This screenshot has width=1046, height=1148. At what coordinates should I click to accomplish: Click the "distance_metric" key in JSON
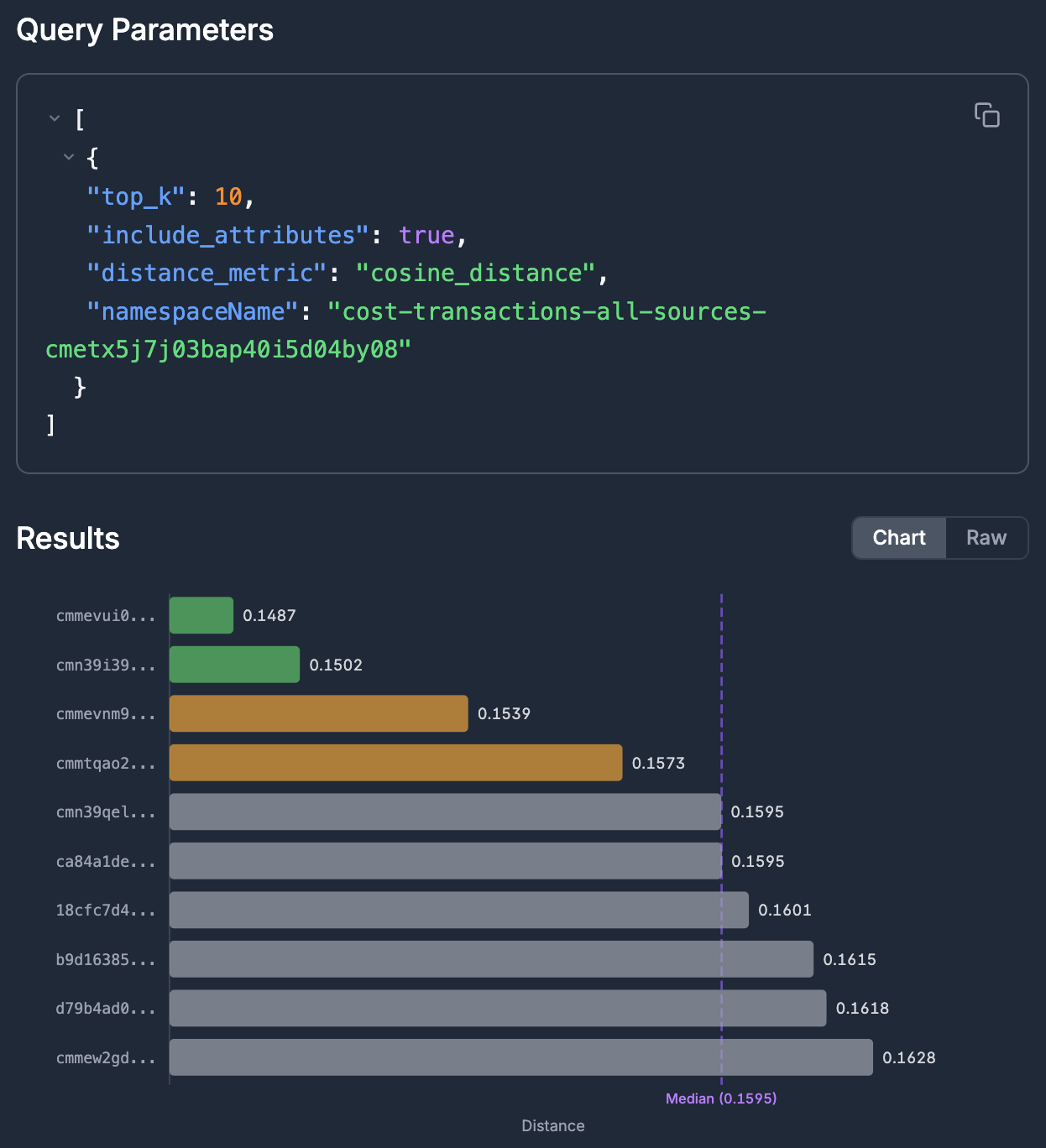tap(207, 273)
